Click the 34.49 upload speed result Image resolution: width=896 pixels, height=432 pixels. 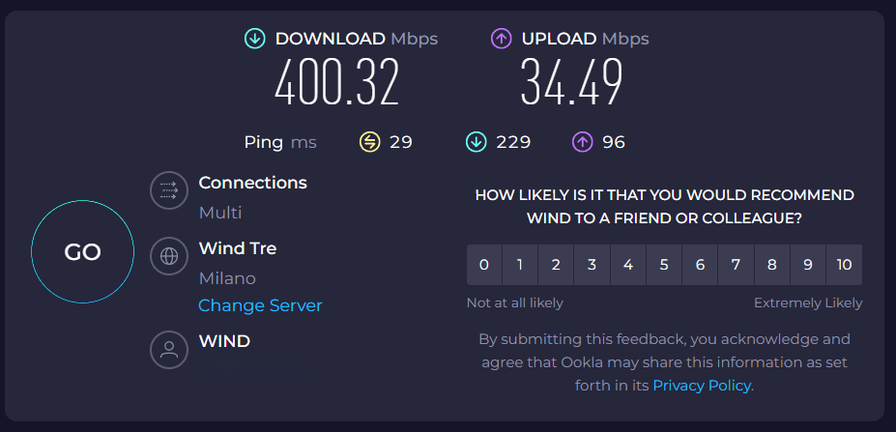click(571, 84)
